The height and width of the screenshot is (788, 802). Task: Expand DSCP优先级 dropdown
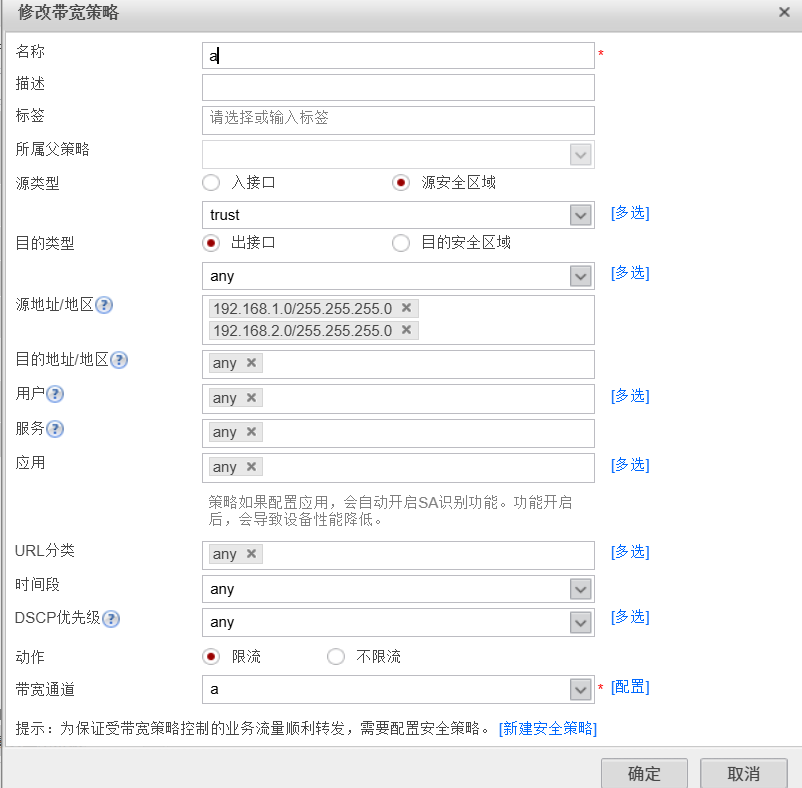tap(581, 623)
